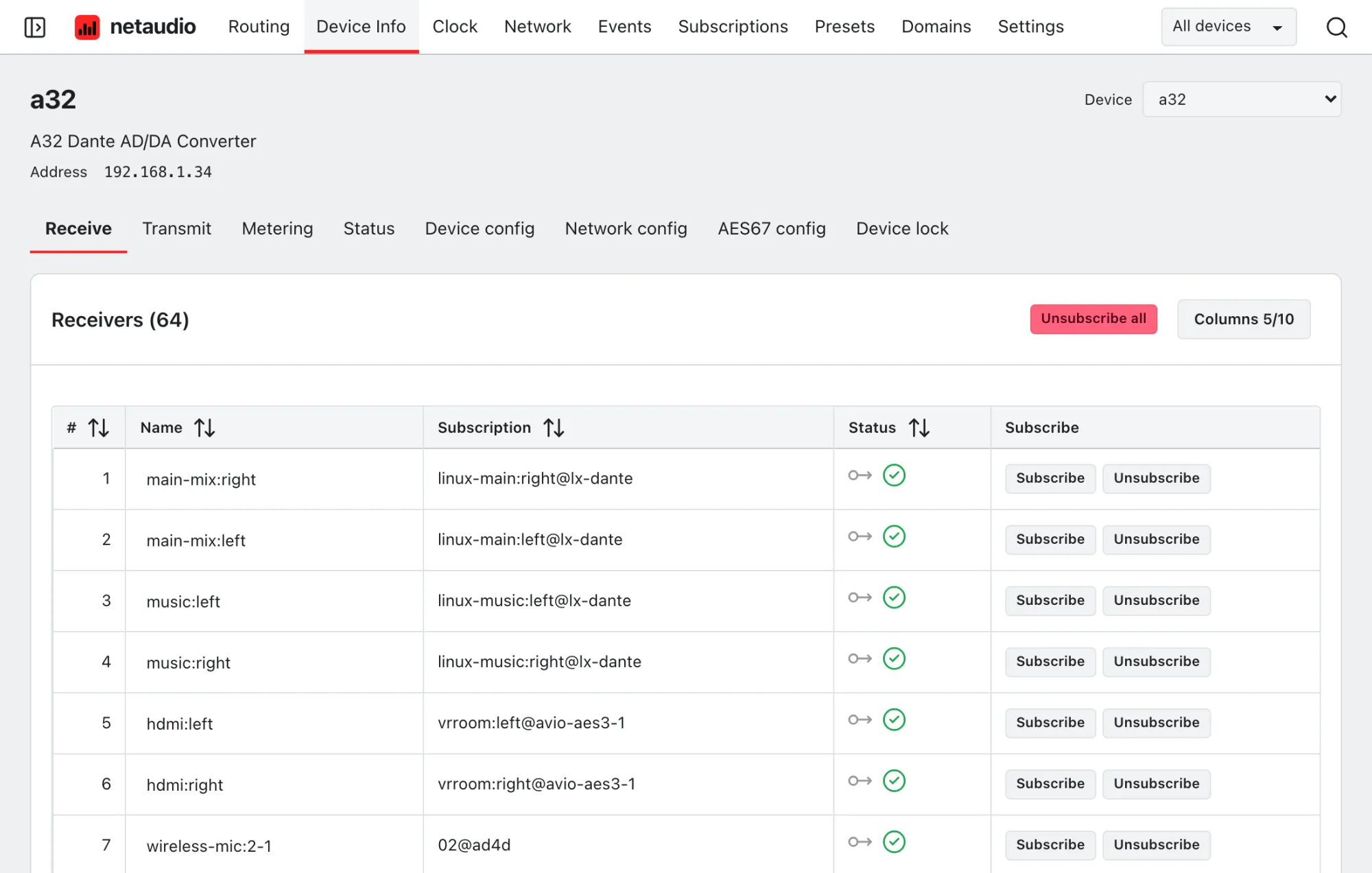1372x873 pixels.
Task: Sort by Name column arrows
Action: click(x=204, y=428)
